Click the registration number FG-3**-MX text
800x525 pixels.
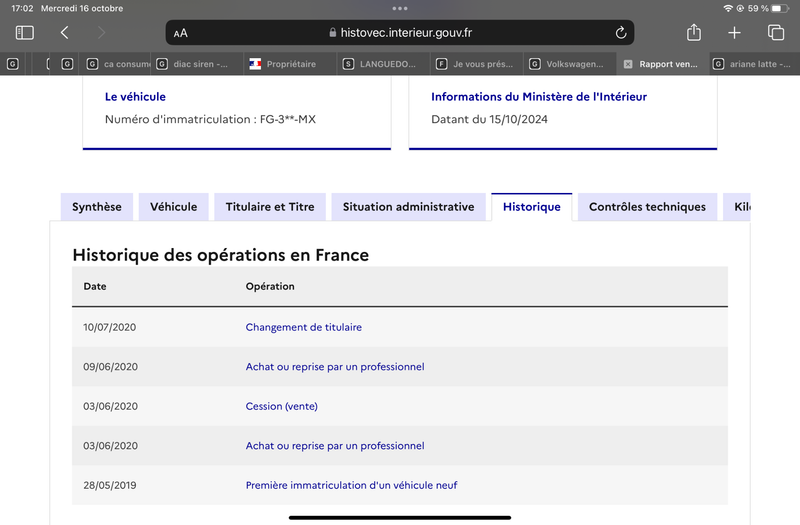point(288,119)
